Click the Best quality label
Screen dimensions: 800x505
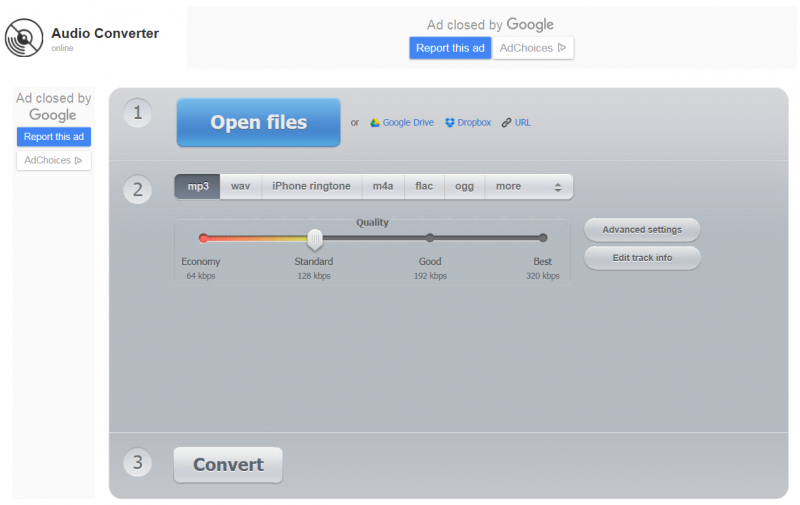tap(542, 261)
